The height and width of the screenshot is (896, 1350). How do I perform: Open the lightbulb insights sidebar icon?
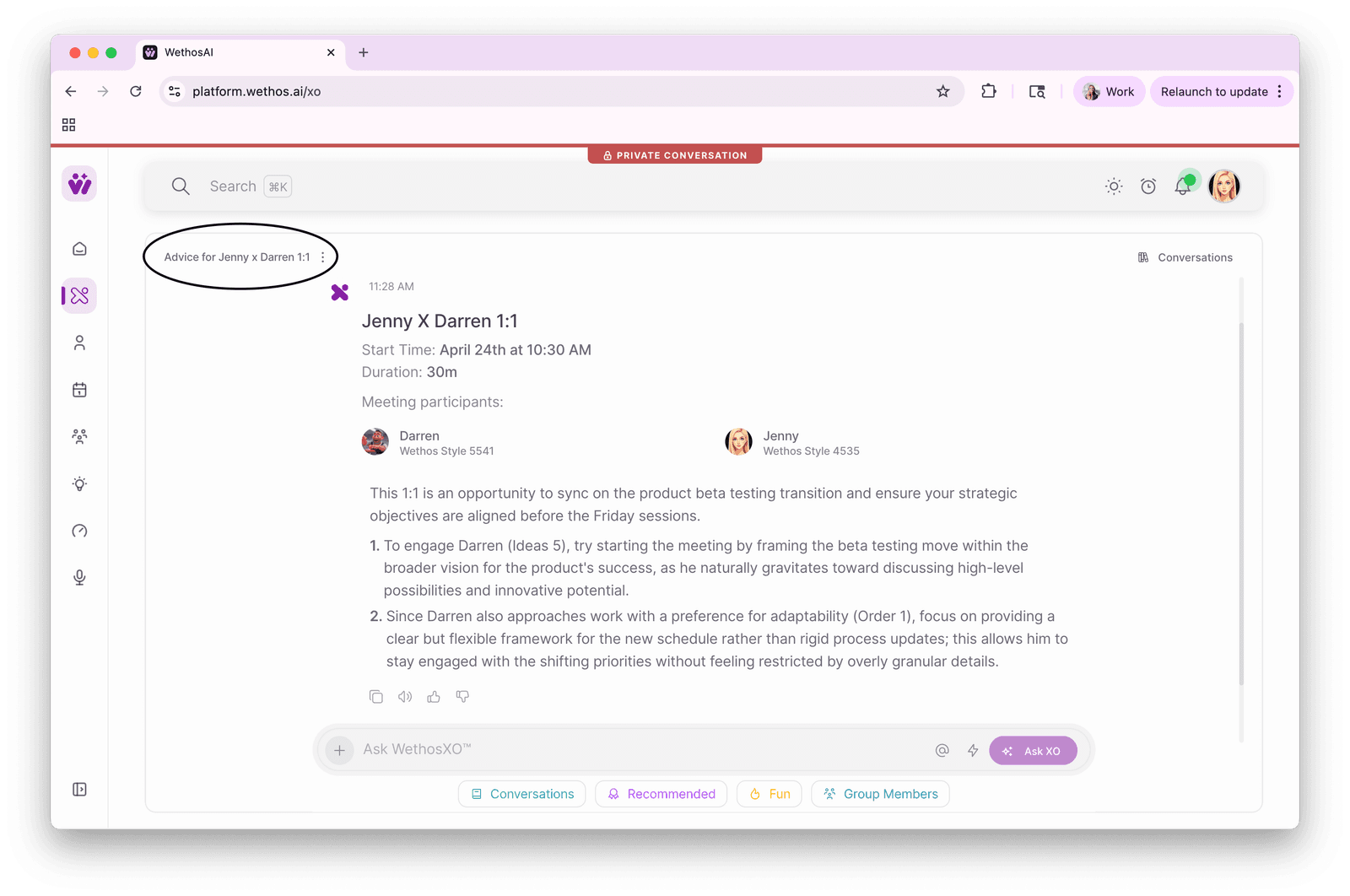point(79,483)
